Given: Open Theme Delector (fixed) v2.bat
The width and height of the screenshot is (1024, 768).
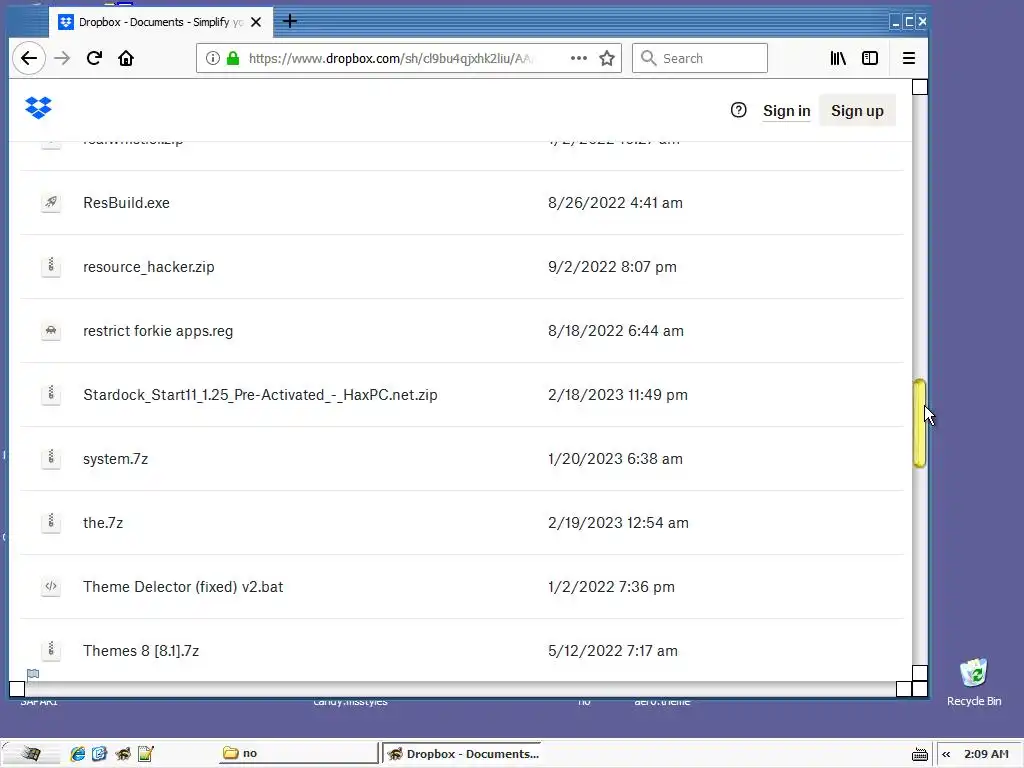Looking at the screenshot, I should click(183, 587).
